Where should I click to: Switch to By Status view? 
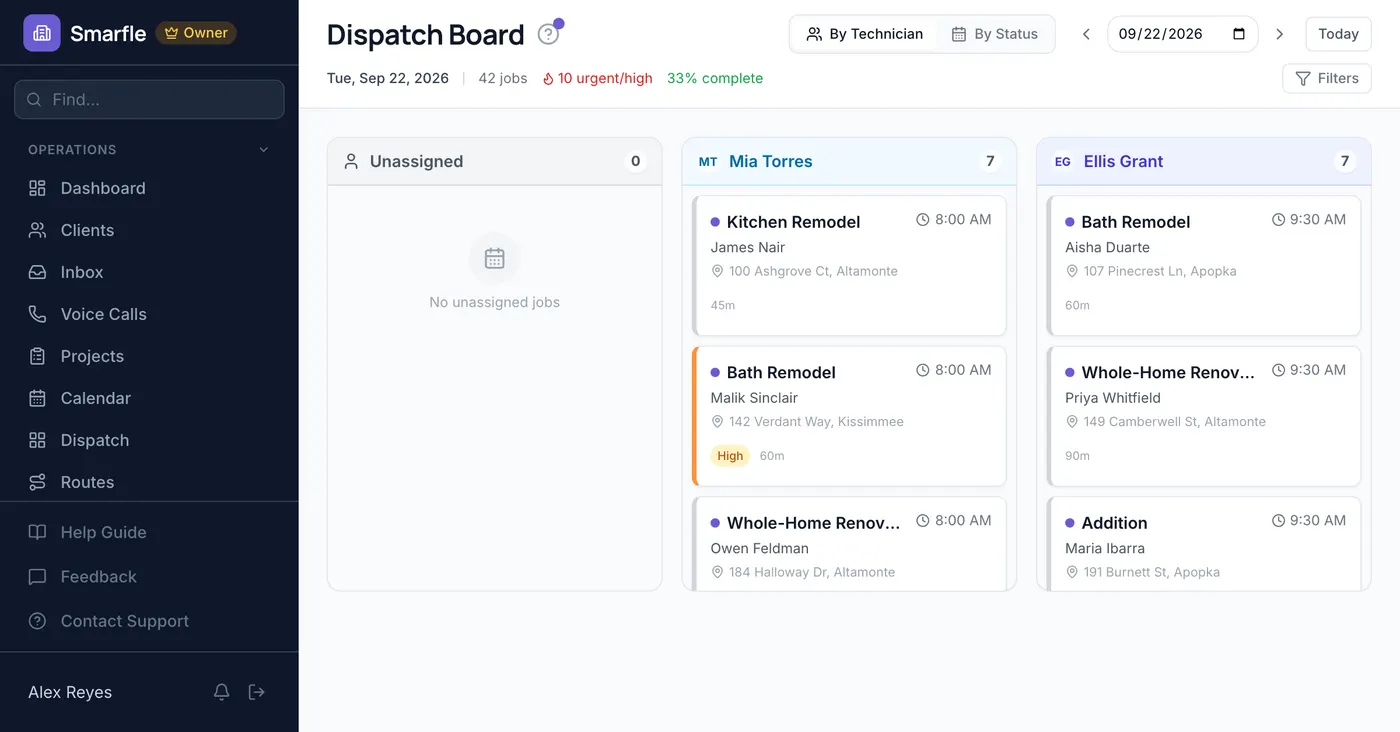[994, 34]
